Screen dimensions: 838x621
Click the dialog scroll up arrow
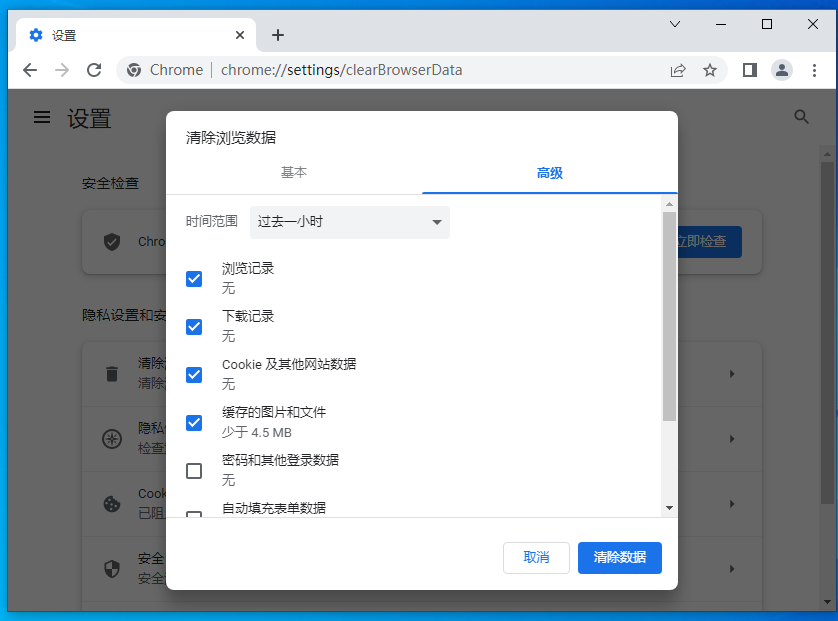click(669, 204)
